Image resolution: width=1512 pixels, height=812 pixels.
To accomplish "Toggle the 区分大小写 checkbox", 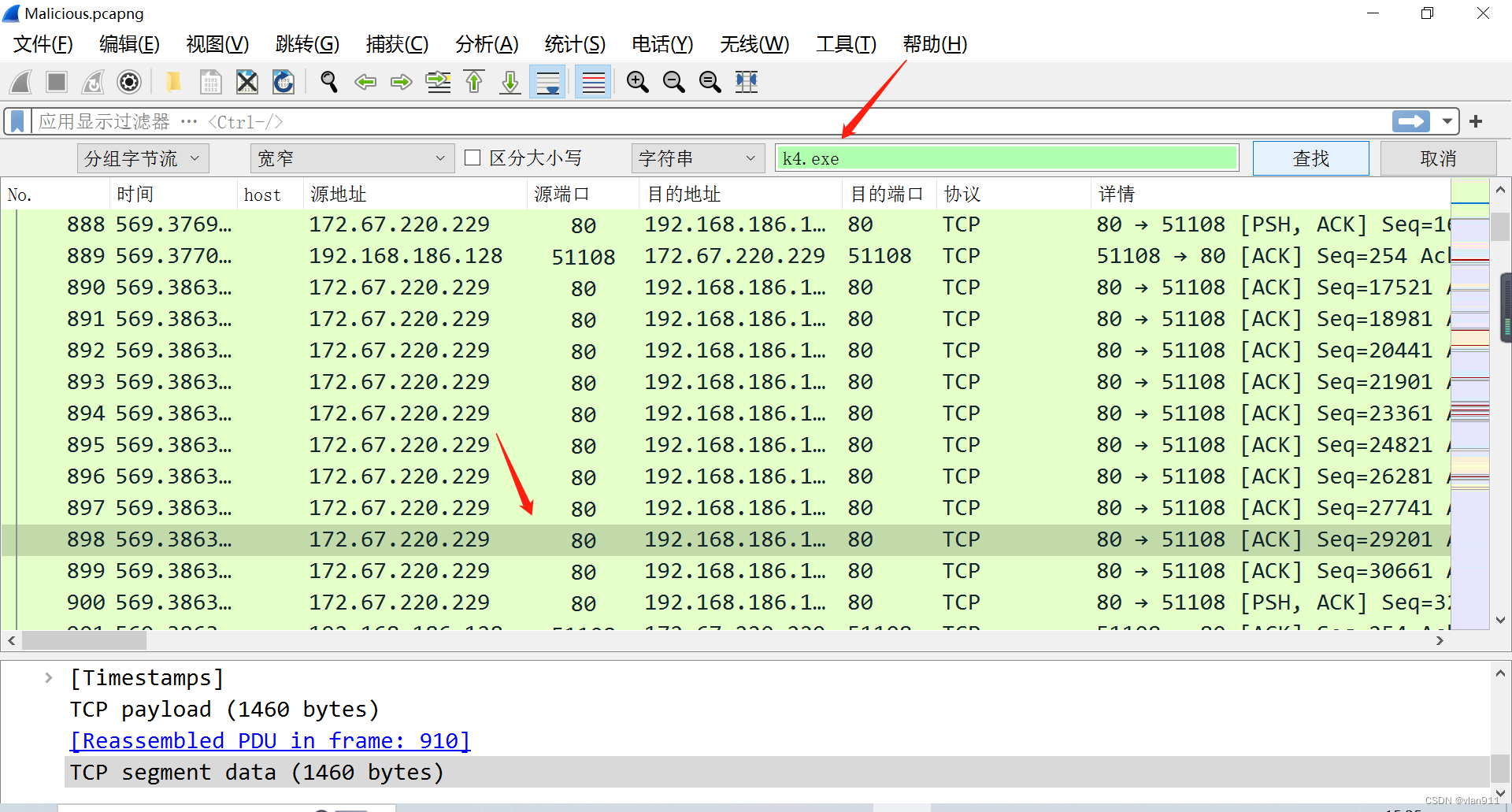I will pyautogui.click(x=472, y=158).
